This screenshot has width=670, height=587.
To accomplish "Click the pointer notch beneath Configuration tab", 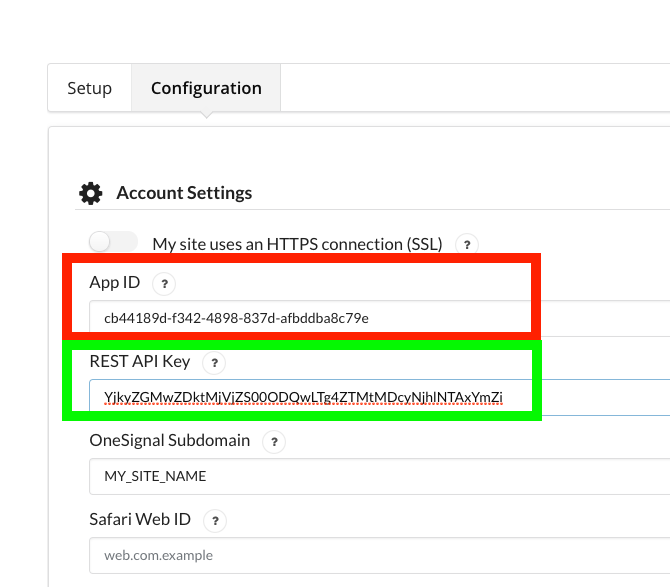I will click(x=206, y=116).
